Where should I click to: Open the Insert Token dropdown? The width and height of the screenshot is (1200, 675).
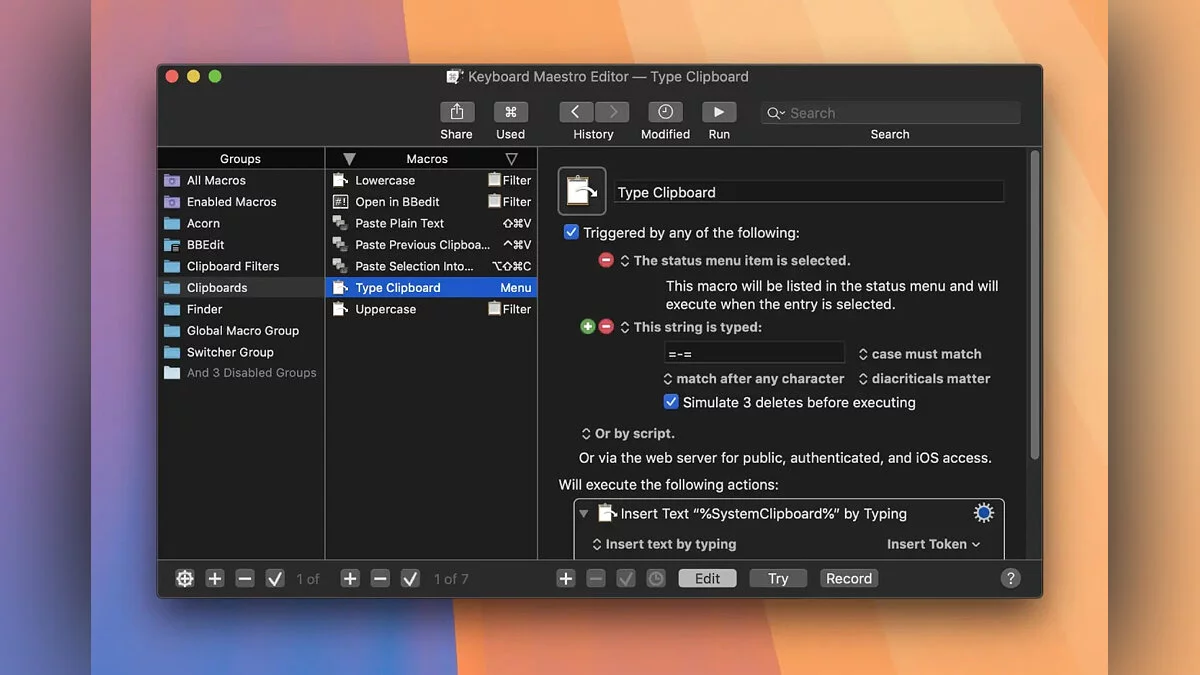tap(933, 544)
